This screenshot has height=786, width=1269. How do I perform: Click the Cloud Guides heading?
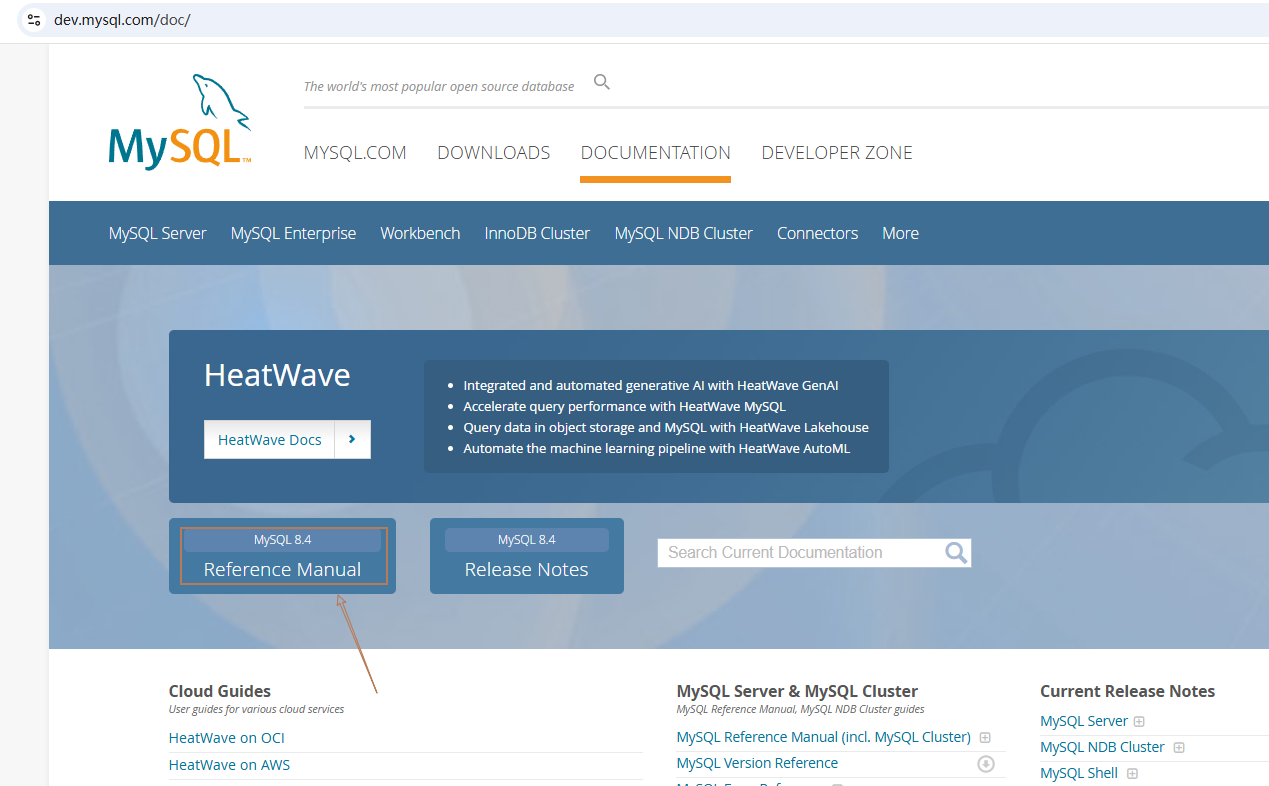click(x=220, y=691)
